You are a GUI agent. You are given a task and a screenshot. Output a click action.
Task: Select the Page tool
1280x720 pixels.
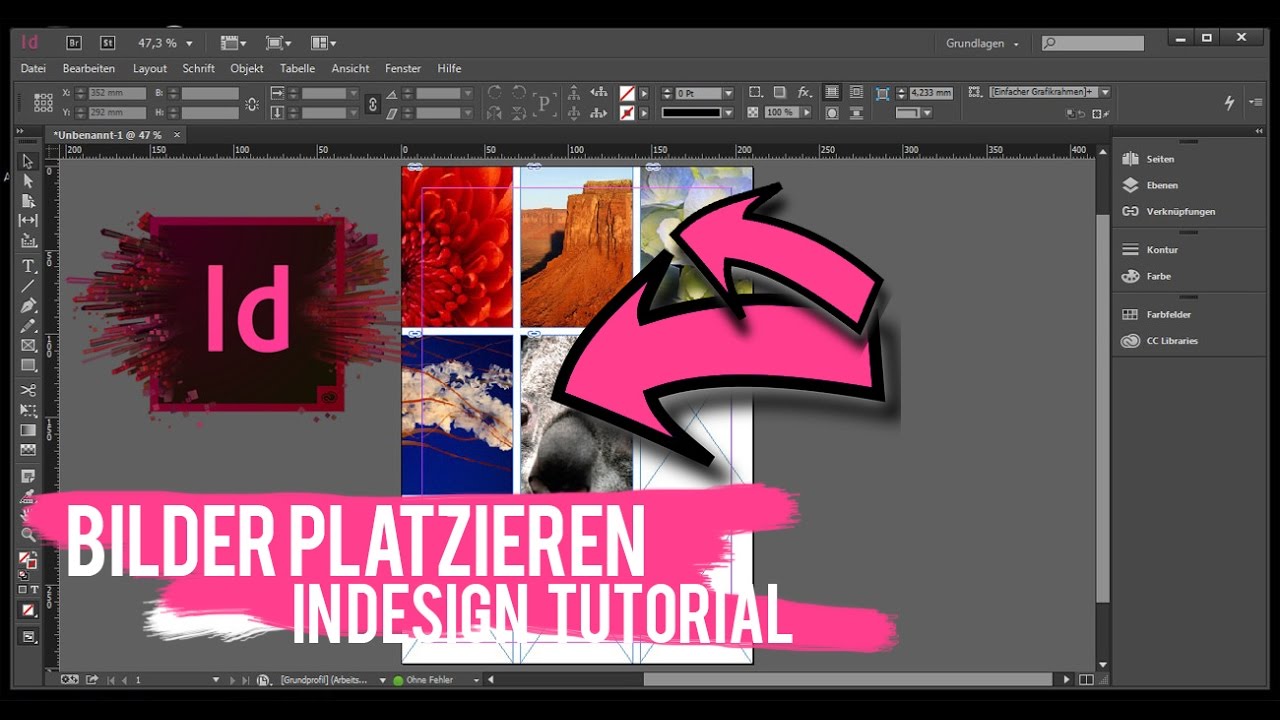pyautogui.click(x=28, y=201)
